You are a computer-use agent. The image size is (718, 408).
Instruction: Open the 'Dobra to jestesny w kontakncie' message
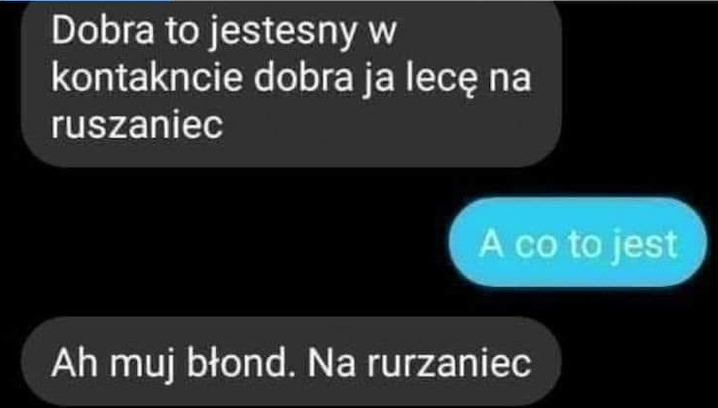pos(291,84)
